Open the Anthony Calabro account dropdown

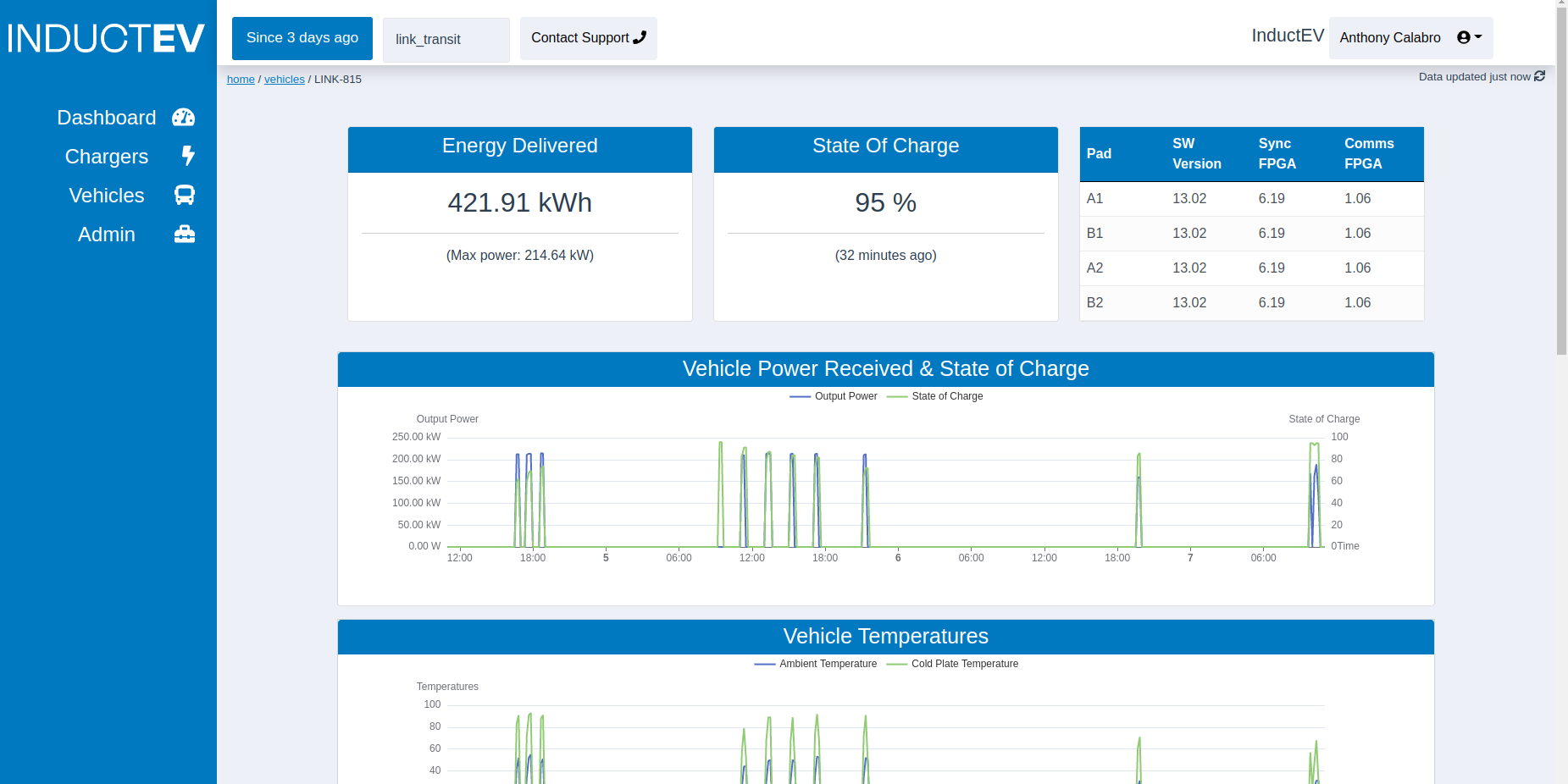tap(1409, 37)
